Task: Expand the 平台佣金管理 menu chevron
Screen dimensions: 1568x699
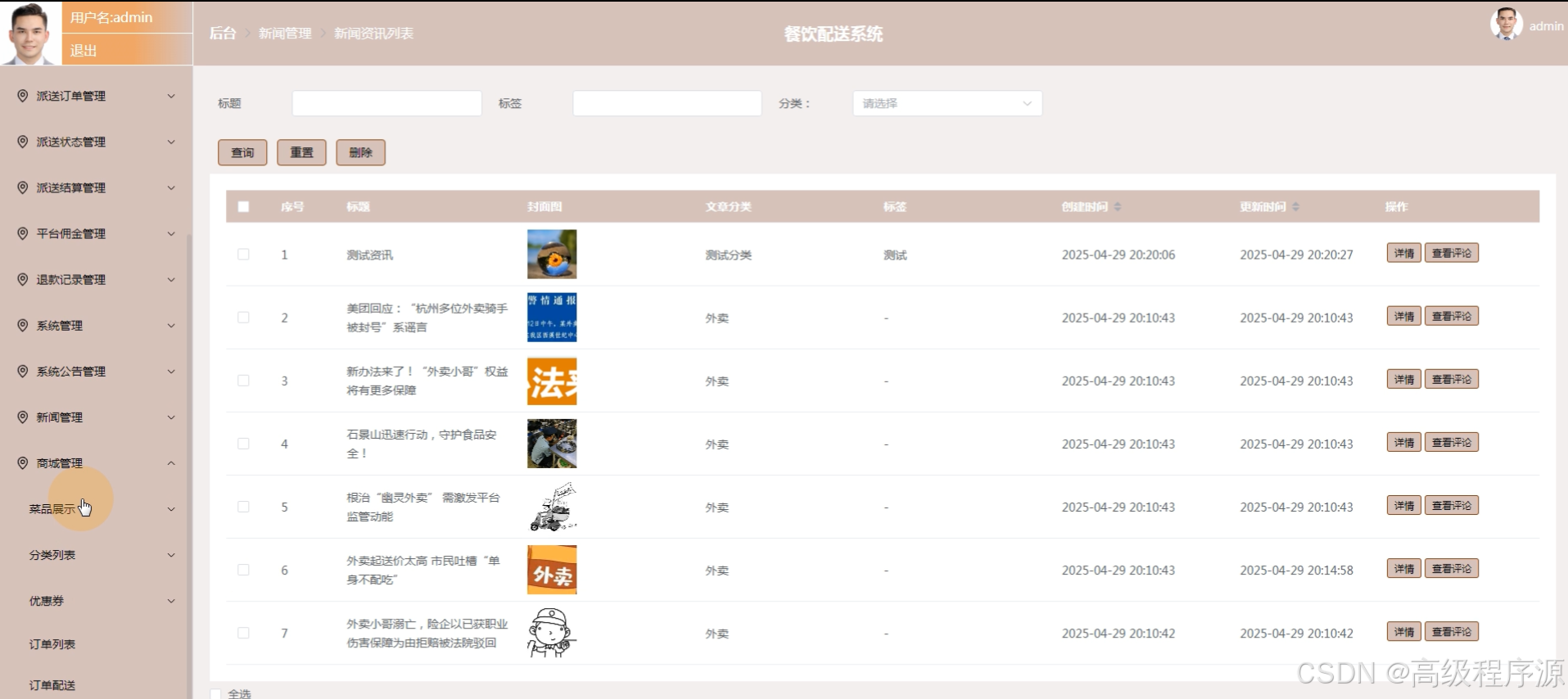Action: 171,233
